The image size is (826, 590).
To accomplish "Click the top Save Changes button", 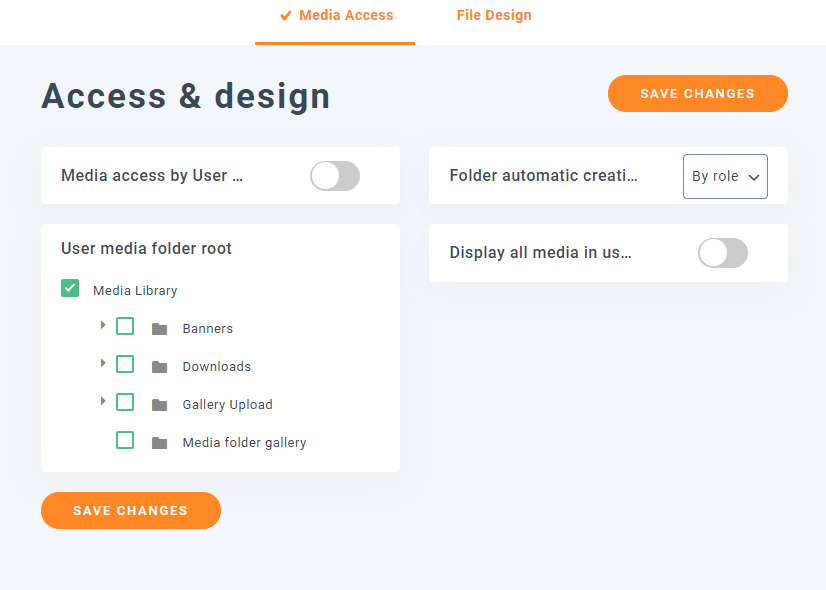I will [697, 93].
